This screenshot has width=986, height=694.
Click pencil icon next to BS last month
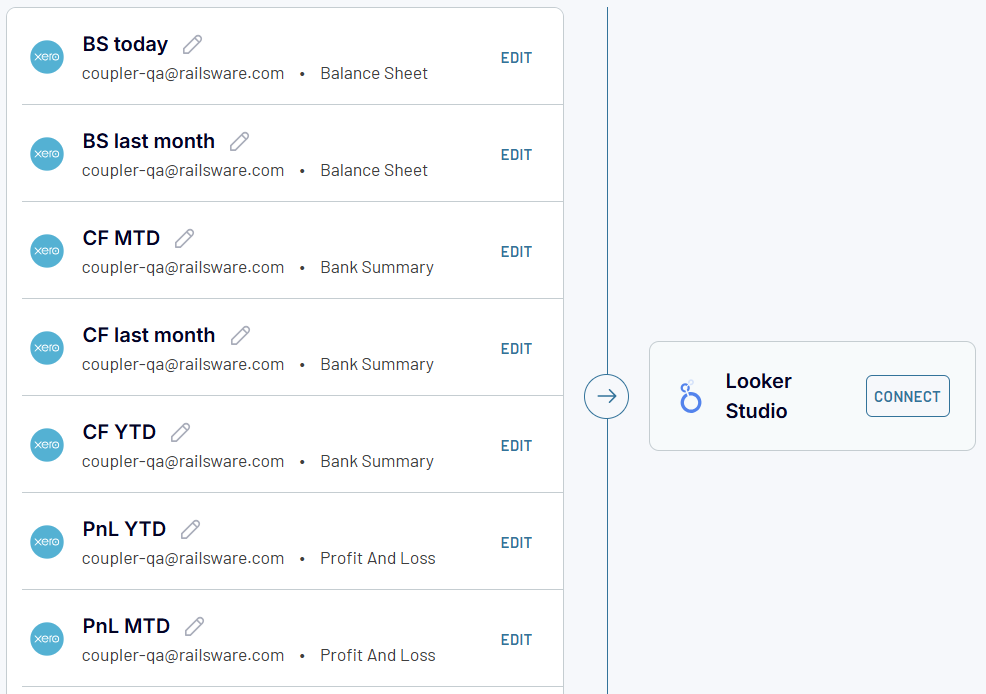(x=240, y=141)
